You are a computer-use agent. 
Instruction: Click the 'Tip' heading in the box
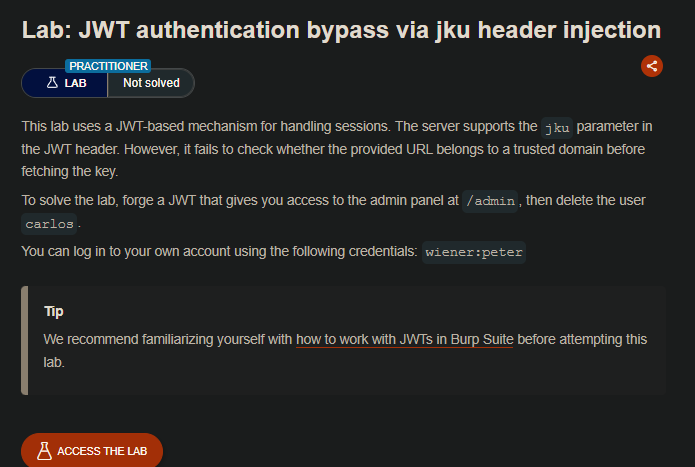[54, 311]
